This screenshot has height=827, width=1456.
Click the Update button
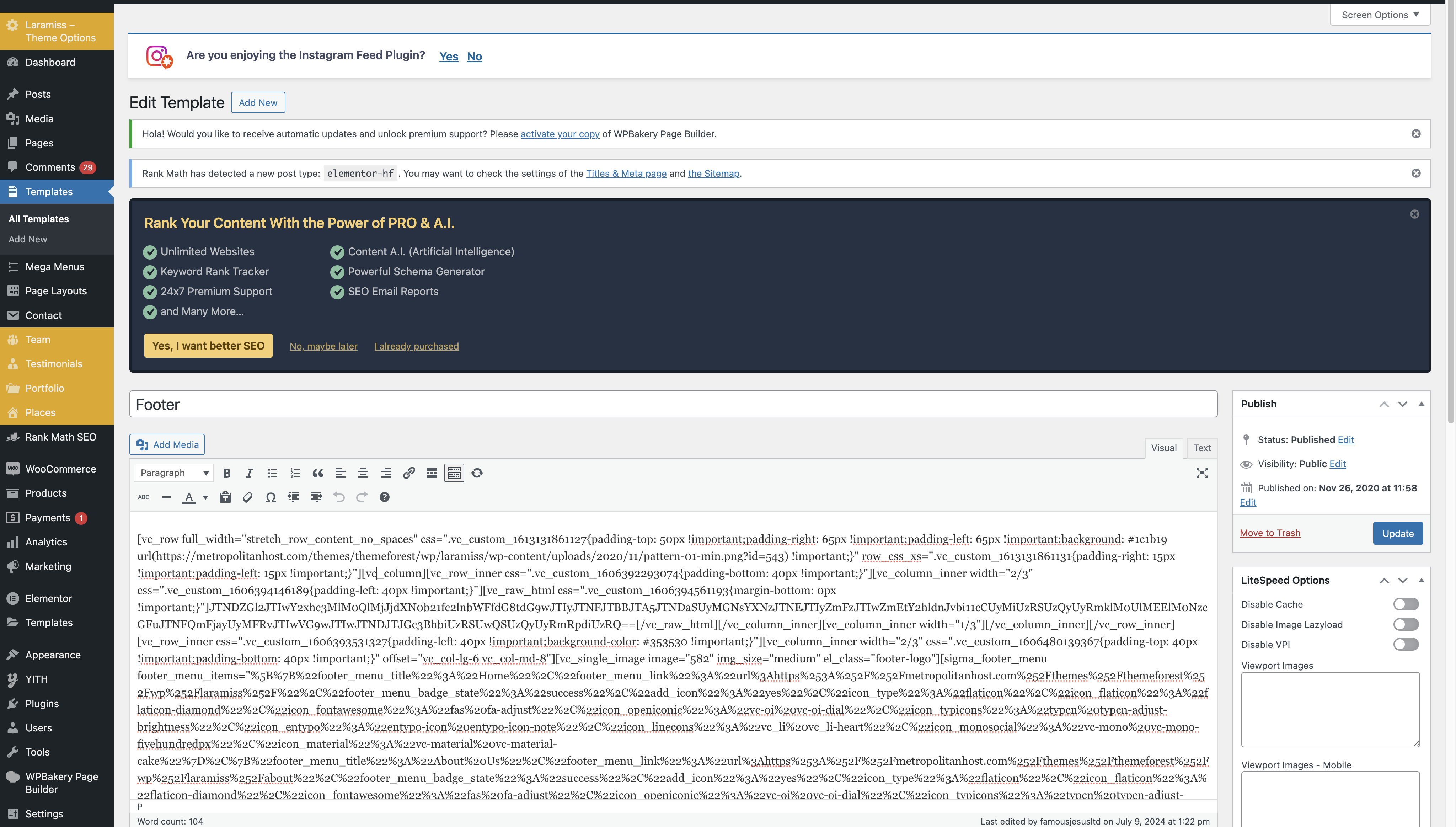click(x=1397, y=533)
